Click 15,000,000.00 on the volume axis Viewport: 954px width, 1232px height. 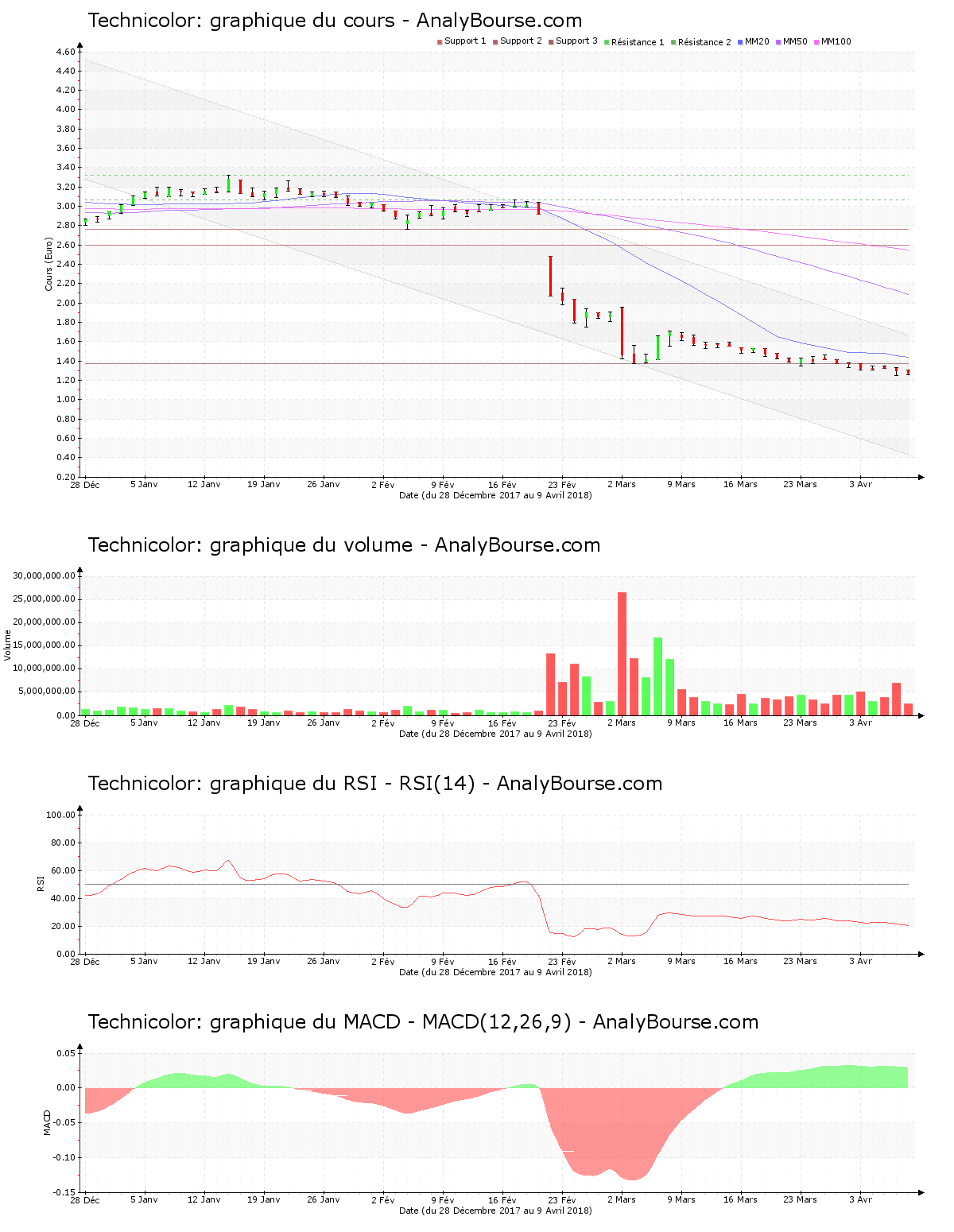(45, 645)
